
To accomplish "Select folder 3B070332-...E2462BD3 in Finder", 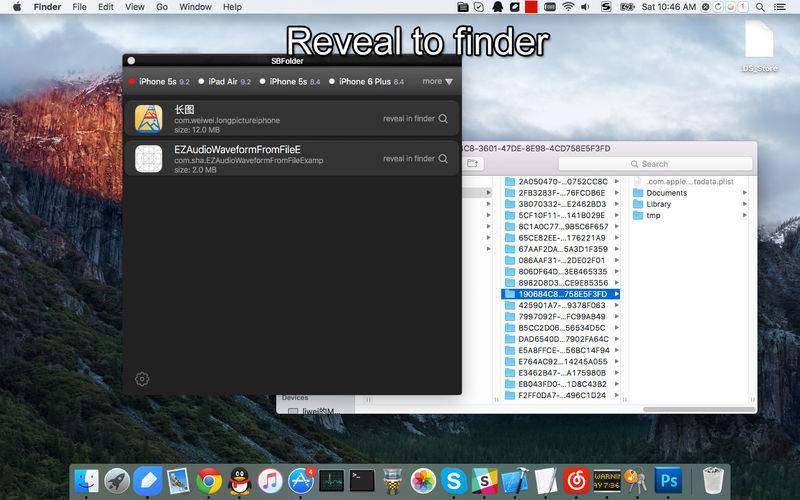I will (560, 204).
